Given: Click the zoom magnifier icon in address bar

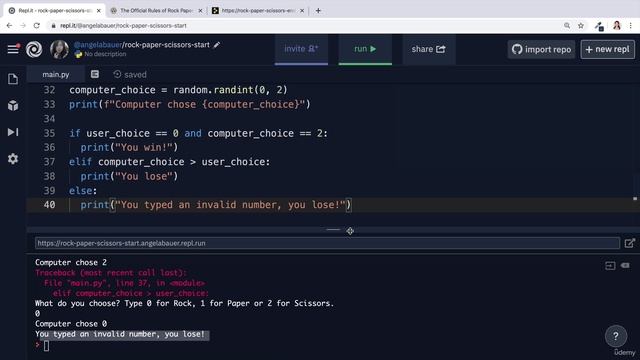Looking at the screenshot, I should [x=567, y=26].
